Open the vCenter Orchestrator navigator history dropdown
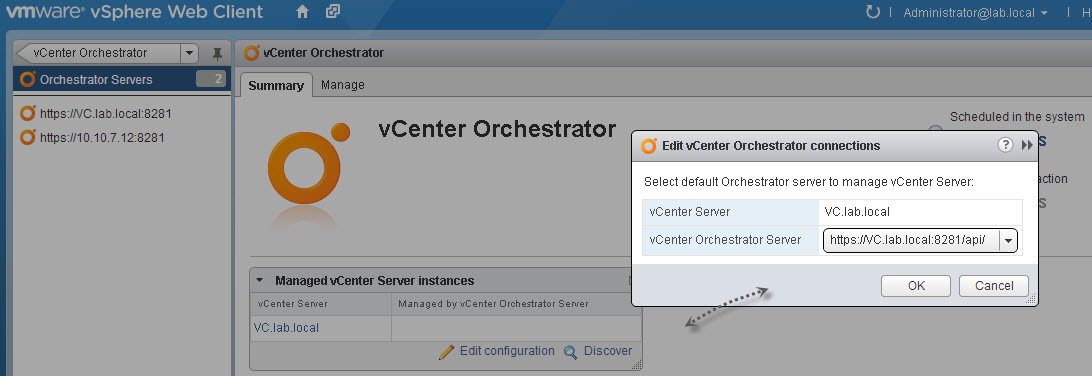 tap(189, 53)
